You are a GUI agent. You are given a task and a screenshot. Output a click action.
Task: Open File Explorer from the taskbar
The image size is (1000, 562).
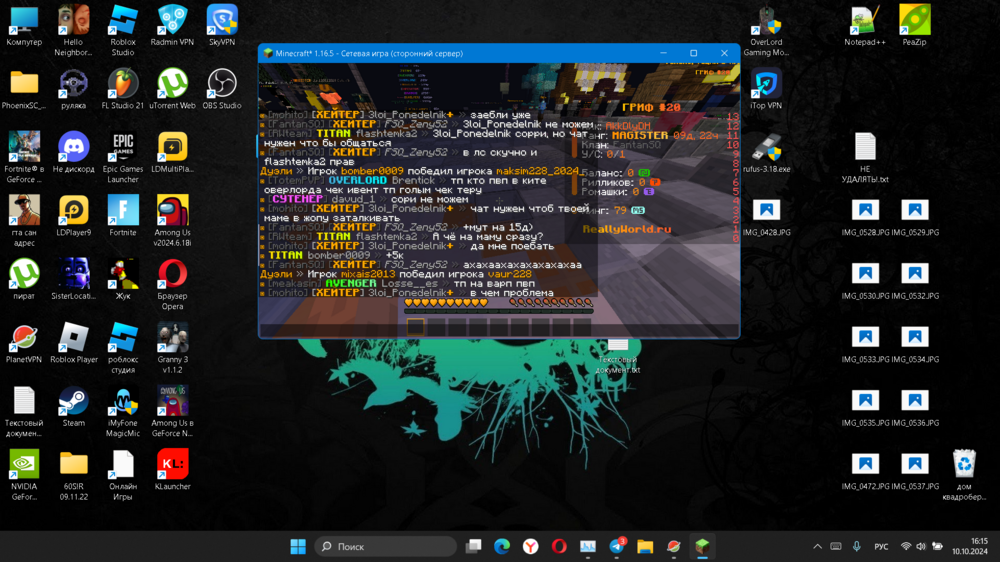click(645, 547)
